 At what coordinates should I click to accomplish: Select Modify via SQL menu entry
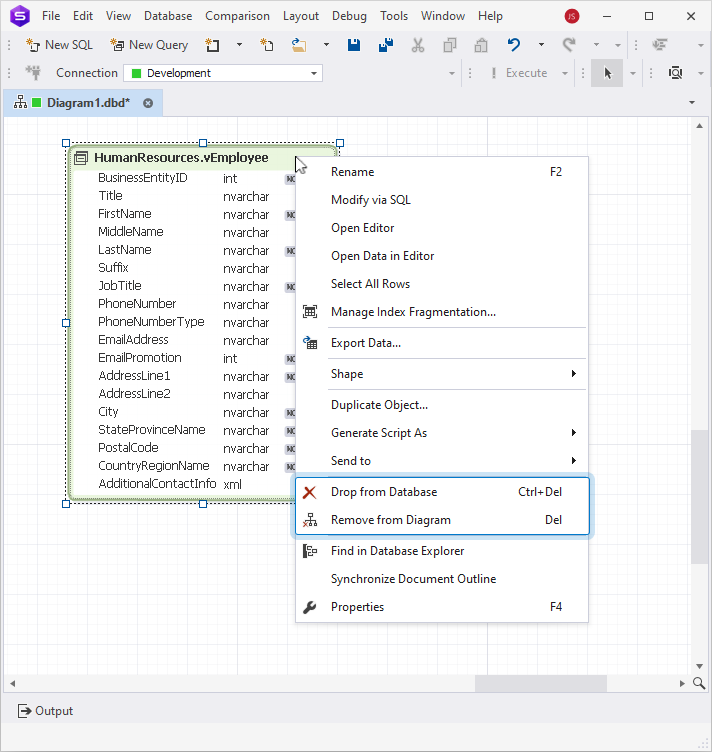442,200
